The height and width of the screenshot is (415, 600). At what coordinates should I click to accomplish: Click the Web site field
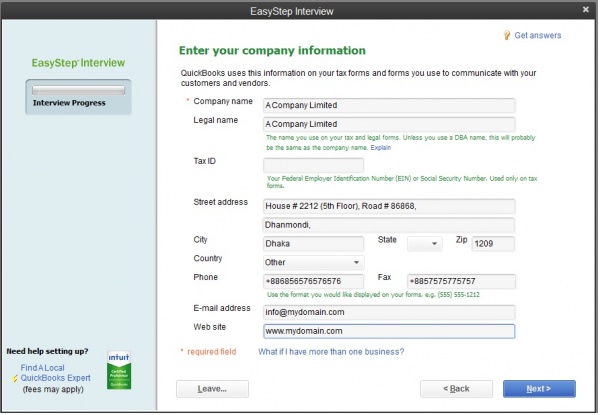389,331
